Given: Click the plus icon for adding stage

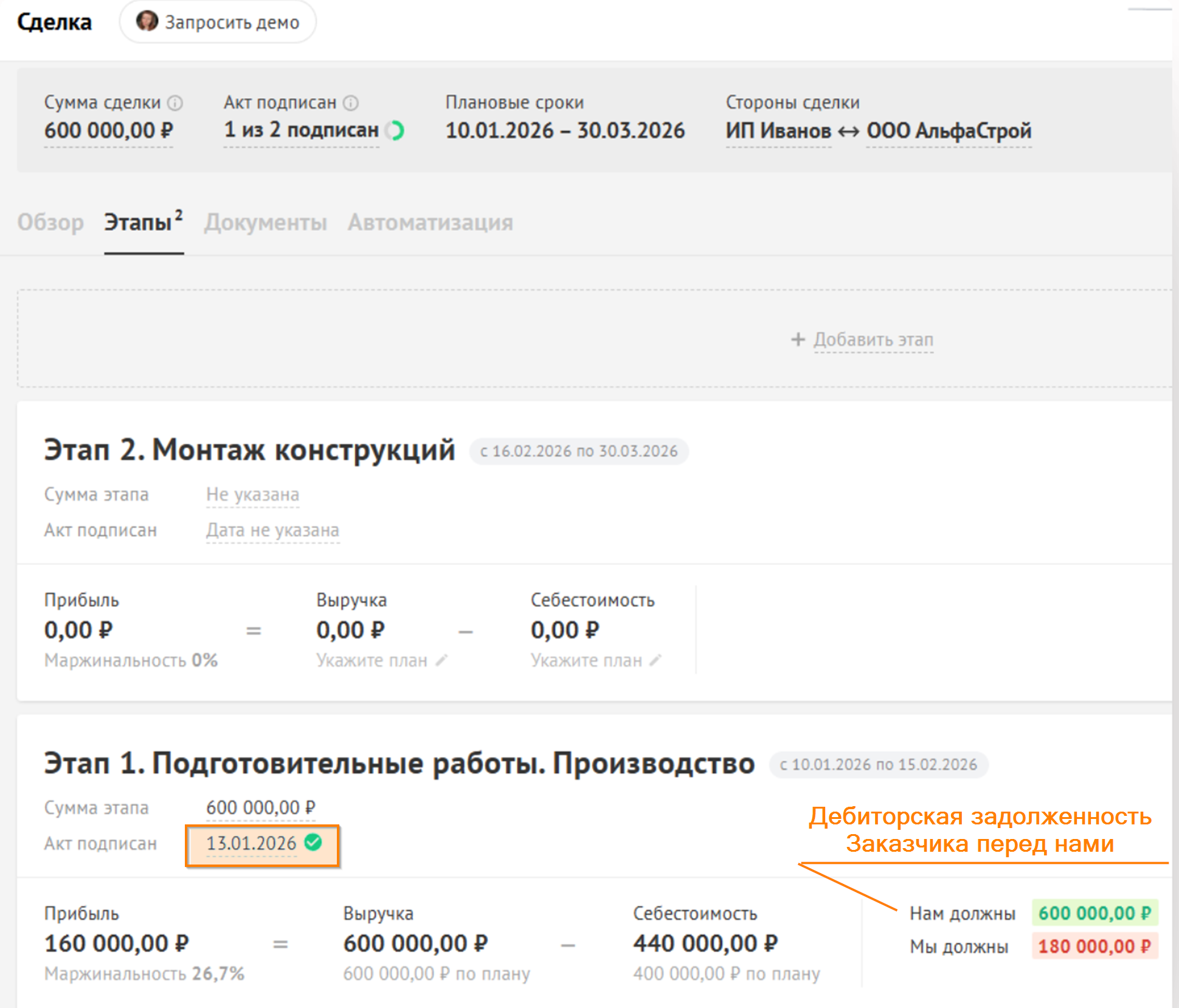Looking at the screenshot, I should point(798,339).
